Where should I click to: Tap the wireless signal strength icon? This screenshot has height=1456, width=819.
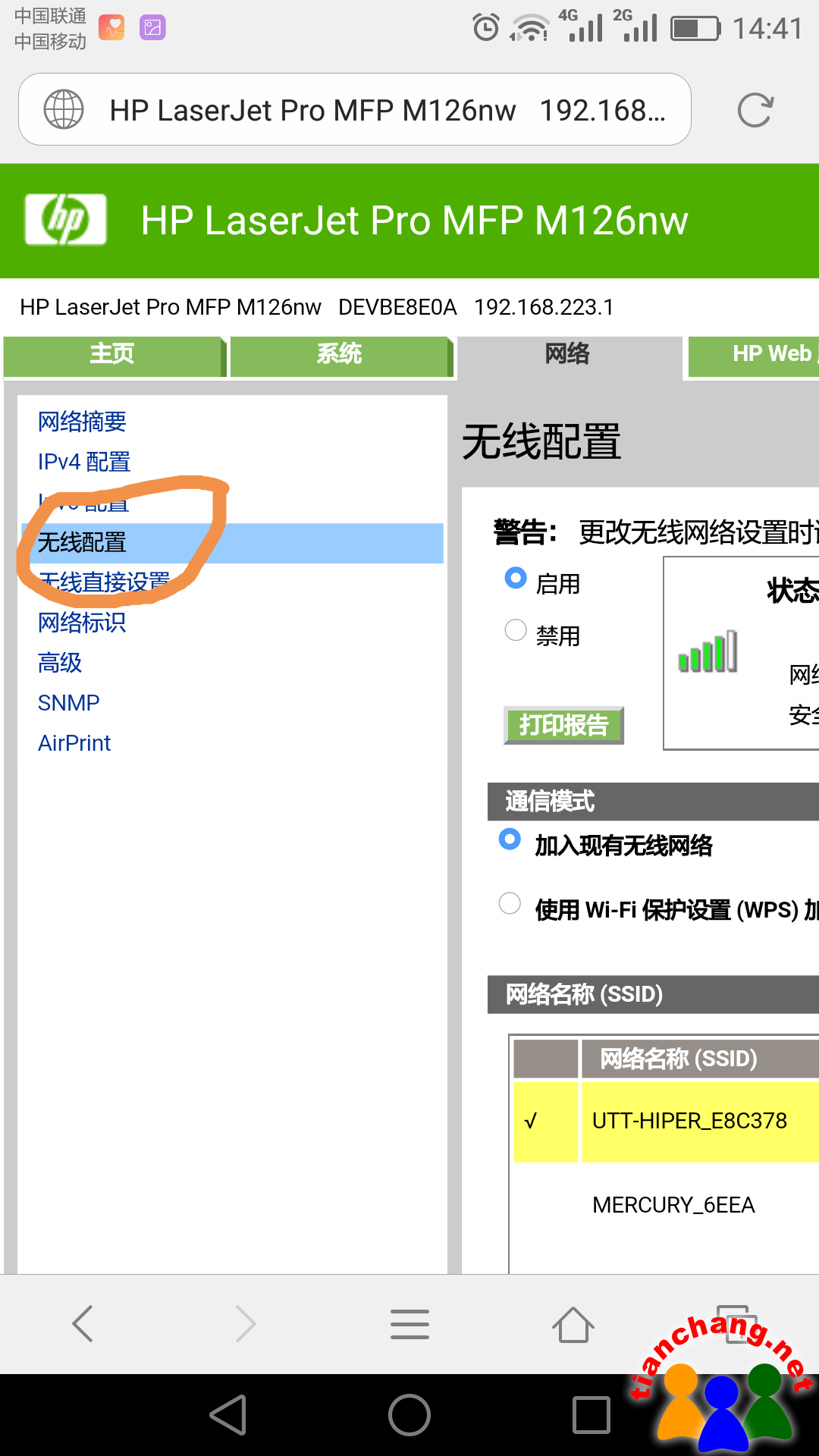point(708,651)
